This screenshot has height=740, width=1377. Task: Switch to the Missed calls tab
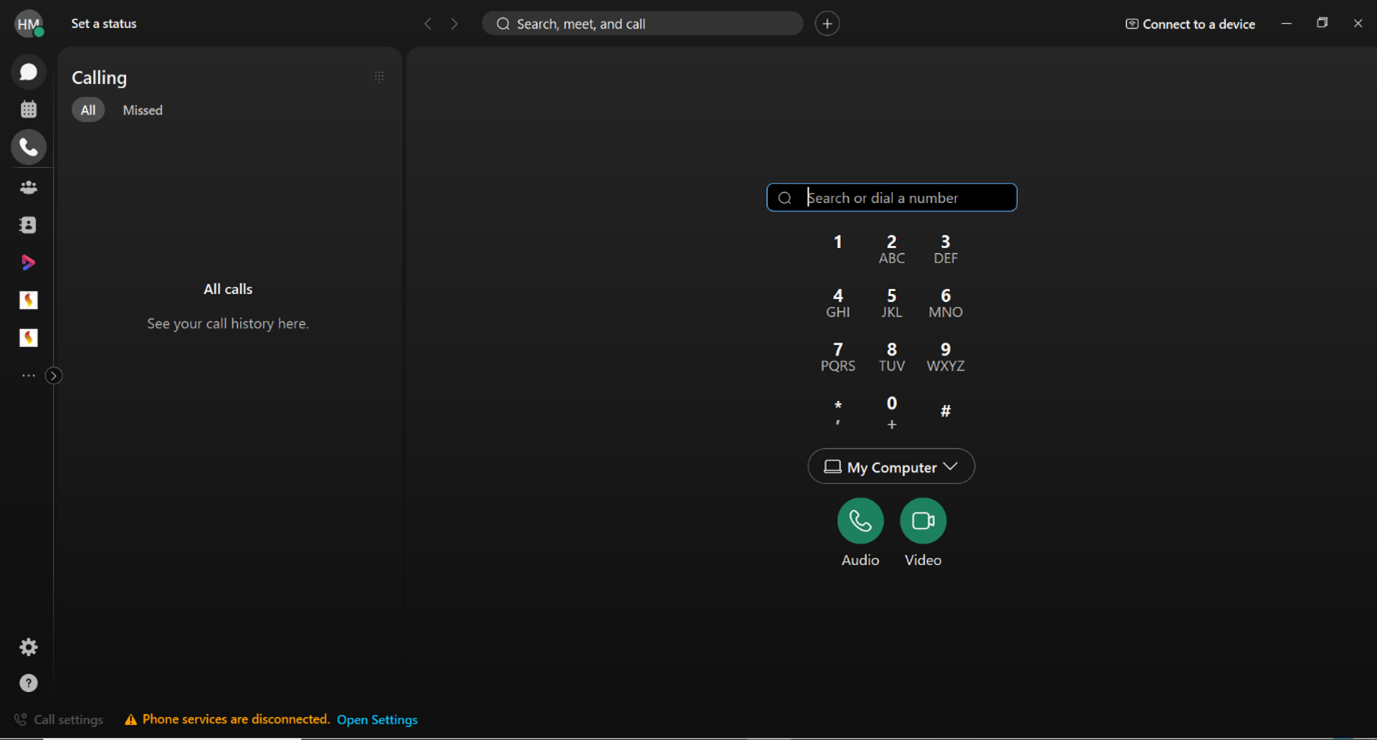pyautogui.click(x=142, y=110)
